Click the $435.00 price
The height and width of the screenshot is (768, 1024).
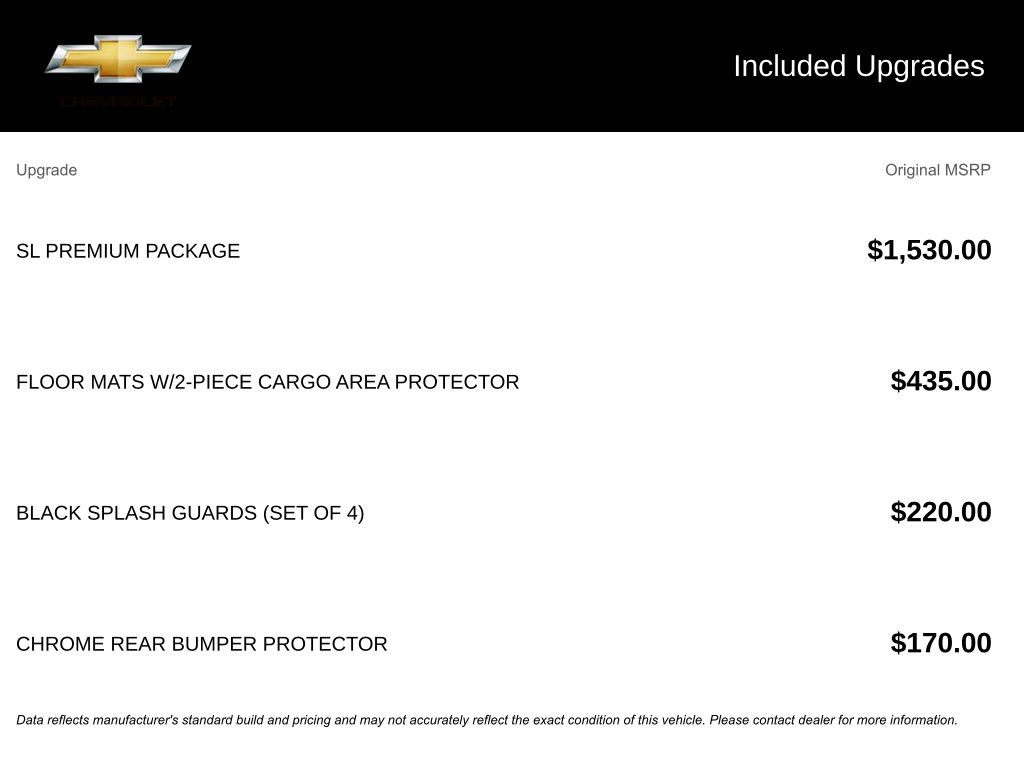(x=941, y=381)
